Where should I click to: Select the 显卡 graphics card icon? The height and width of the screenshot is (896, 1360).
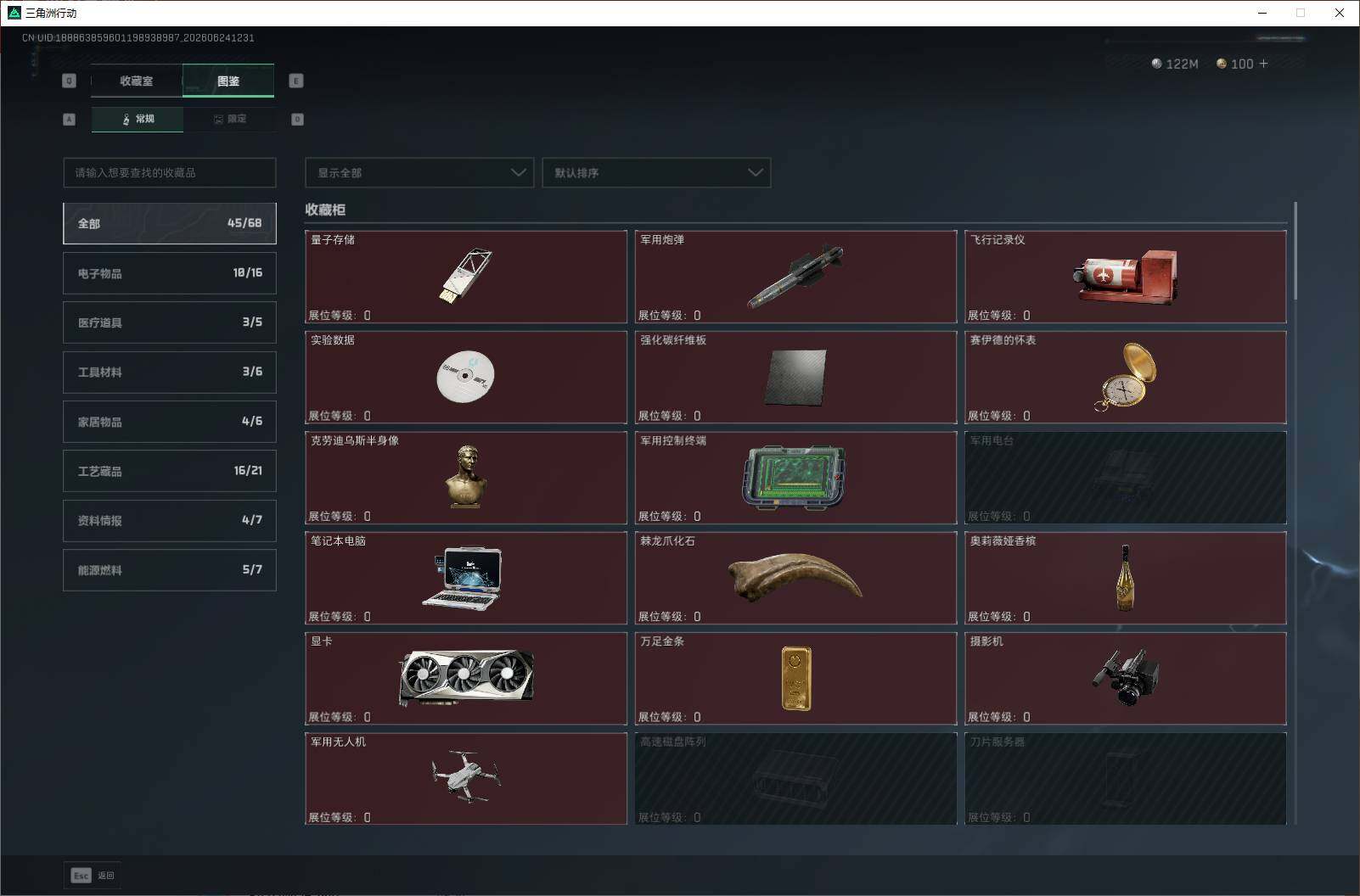coord(466,678)
